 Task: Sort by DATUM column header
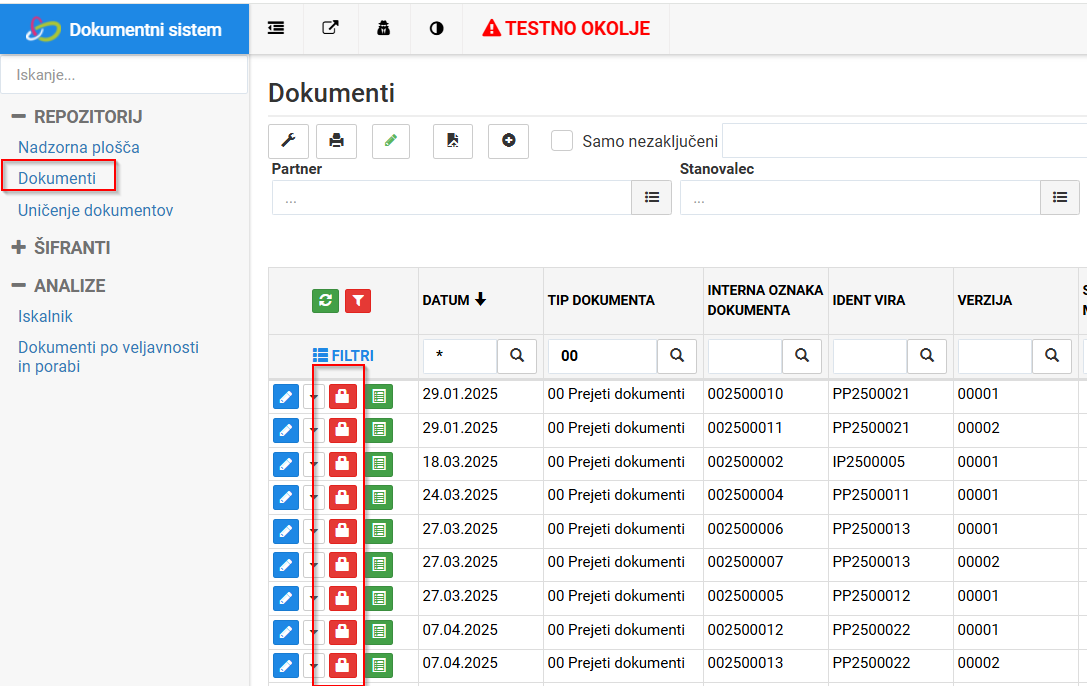(455, 300)
